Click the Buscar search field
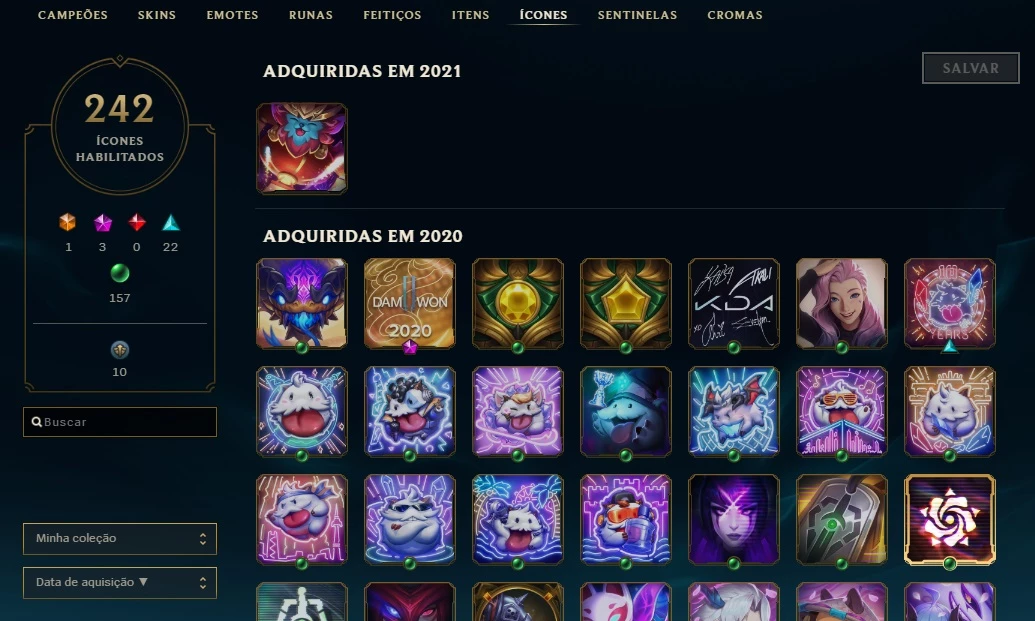 pos(119,422)
